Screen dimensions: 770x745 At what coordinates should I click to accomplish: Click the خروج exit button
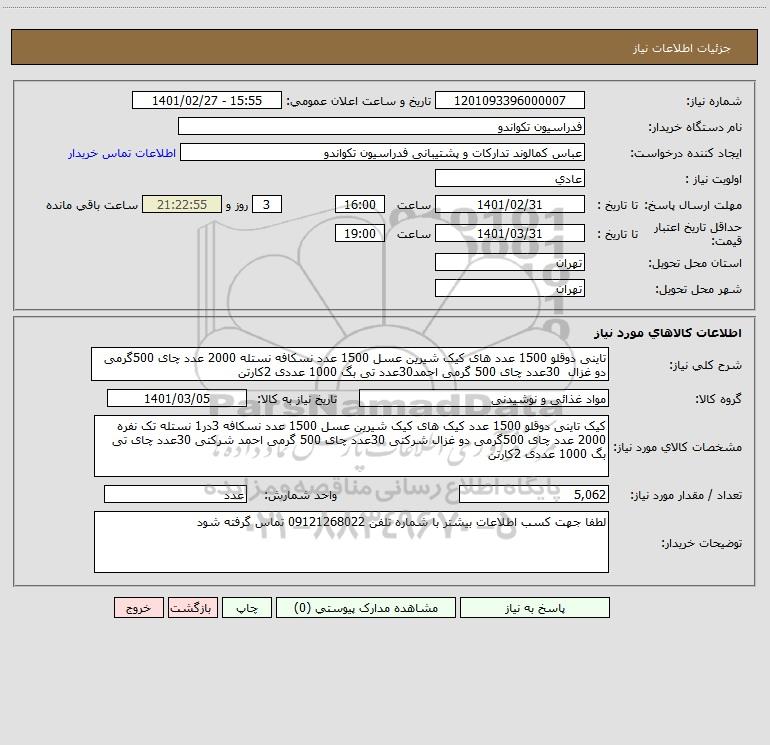point(138,607)
